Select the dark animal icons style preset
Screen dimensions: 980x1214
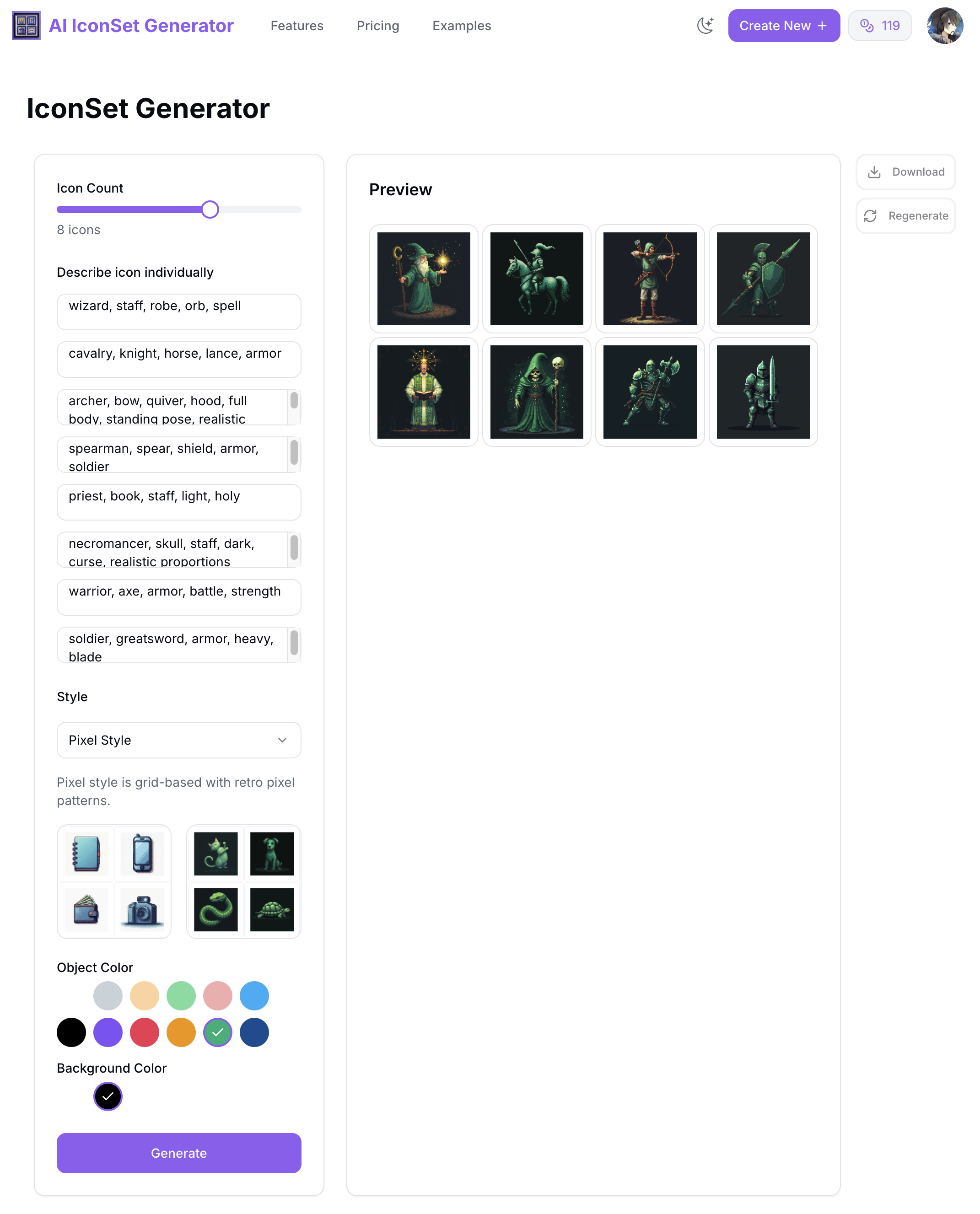pos(243,881)
